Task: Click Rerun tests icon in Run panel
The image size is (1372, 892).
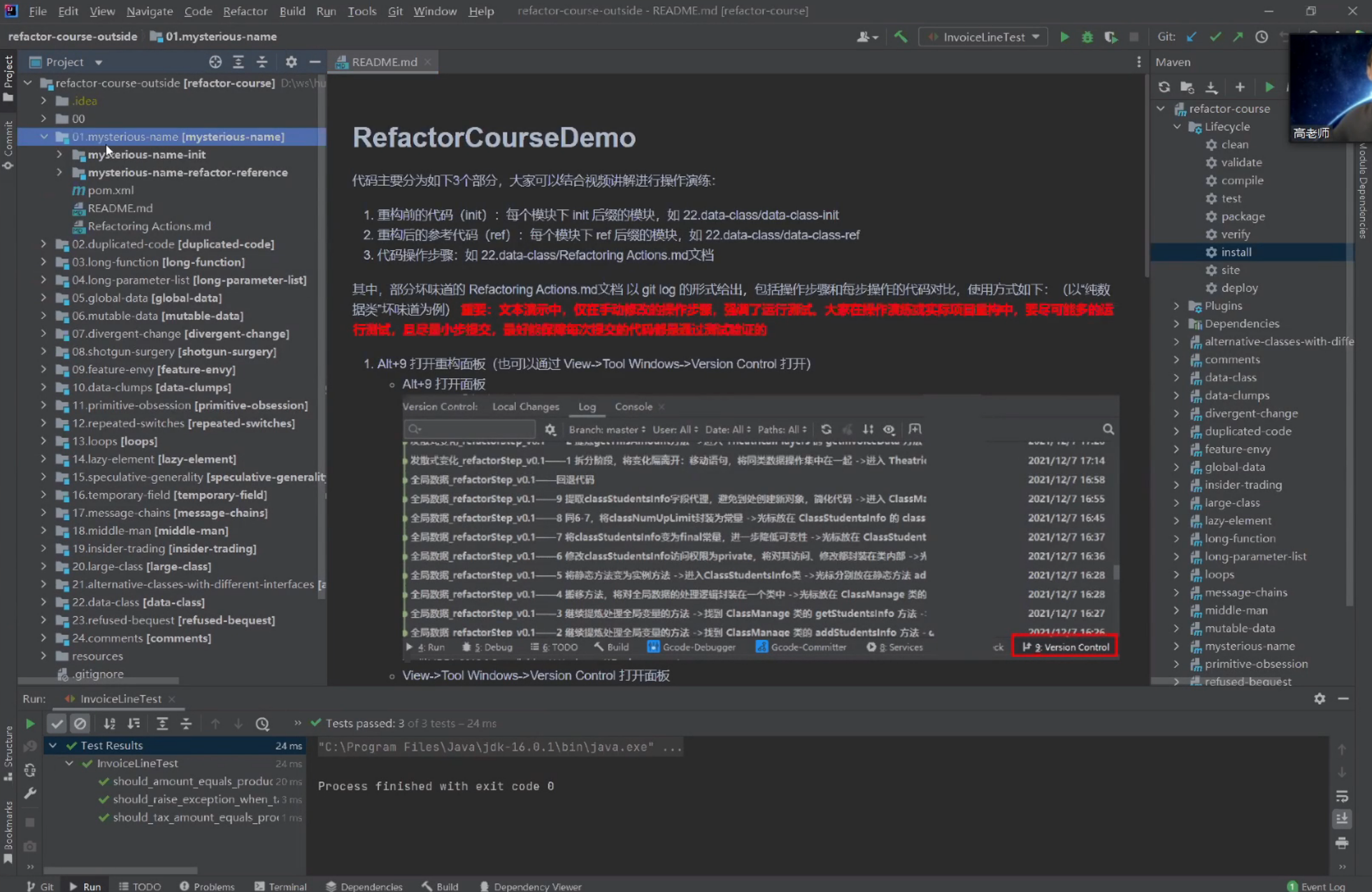Action: click(30, 723)
